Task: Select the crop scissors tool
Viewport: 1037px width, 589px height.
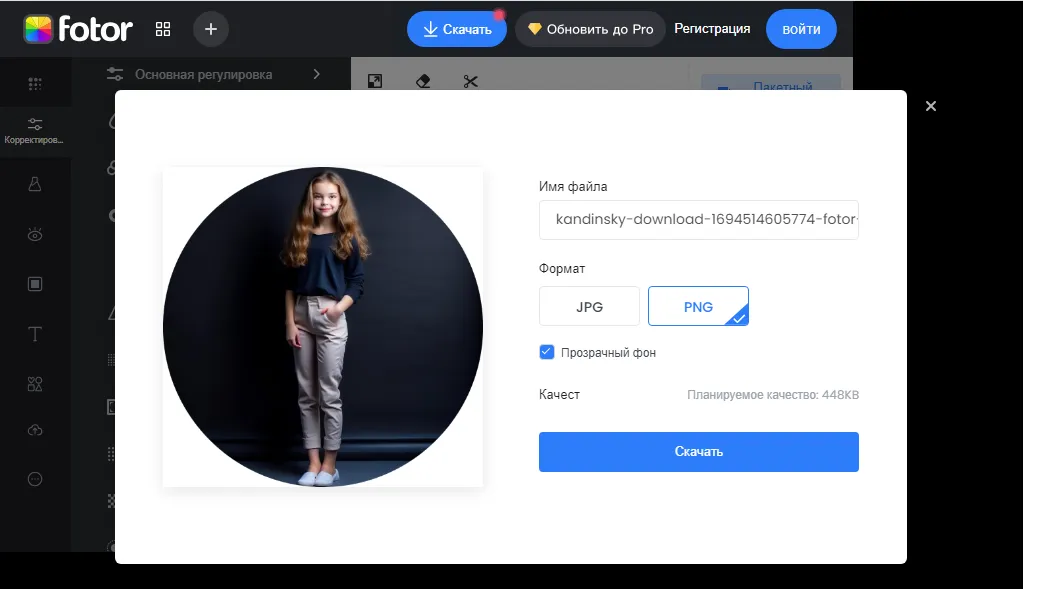Action: point(470,81)
